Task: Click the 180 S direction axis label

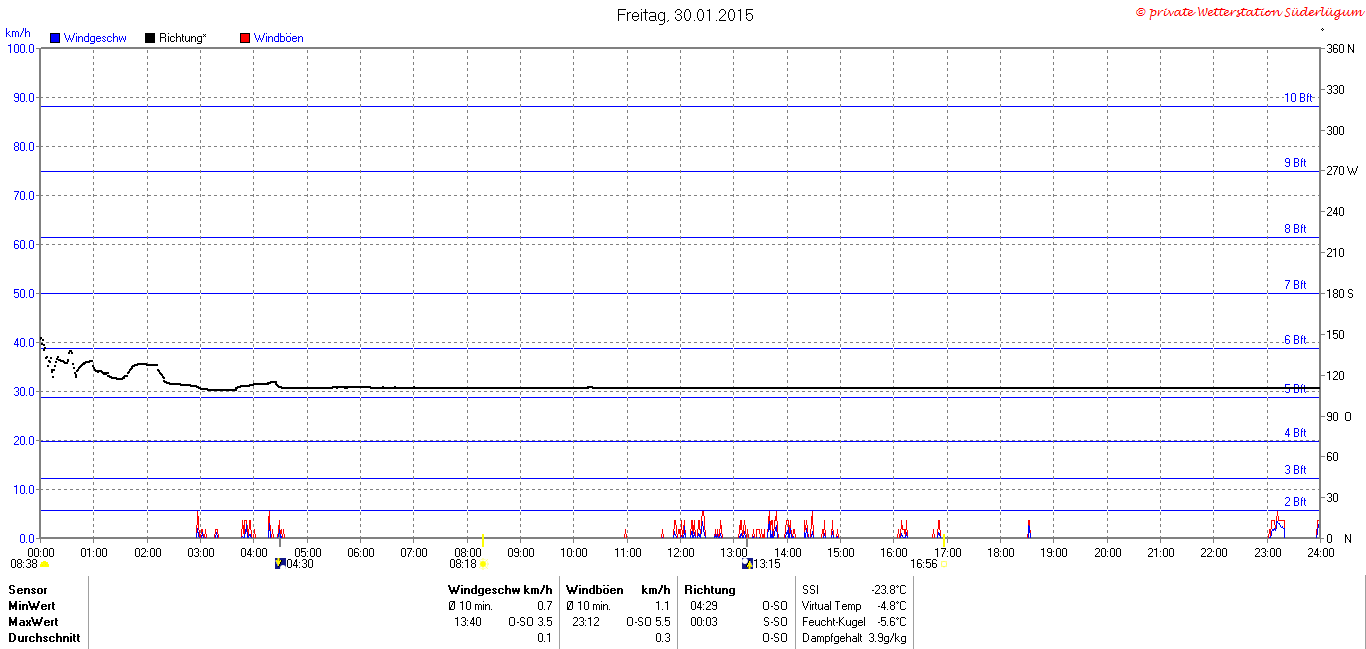Action: (1339, 293)
